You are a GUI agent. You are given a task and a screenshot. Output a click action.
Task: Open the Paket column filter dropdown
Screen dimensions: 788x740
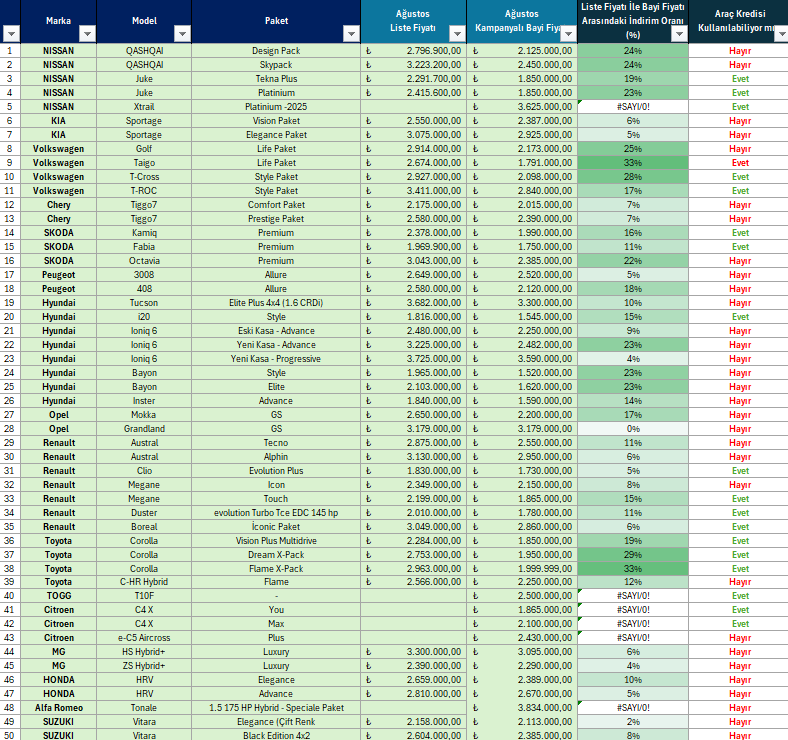click(351, 34)
